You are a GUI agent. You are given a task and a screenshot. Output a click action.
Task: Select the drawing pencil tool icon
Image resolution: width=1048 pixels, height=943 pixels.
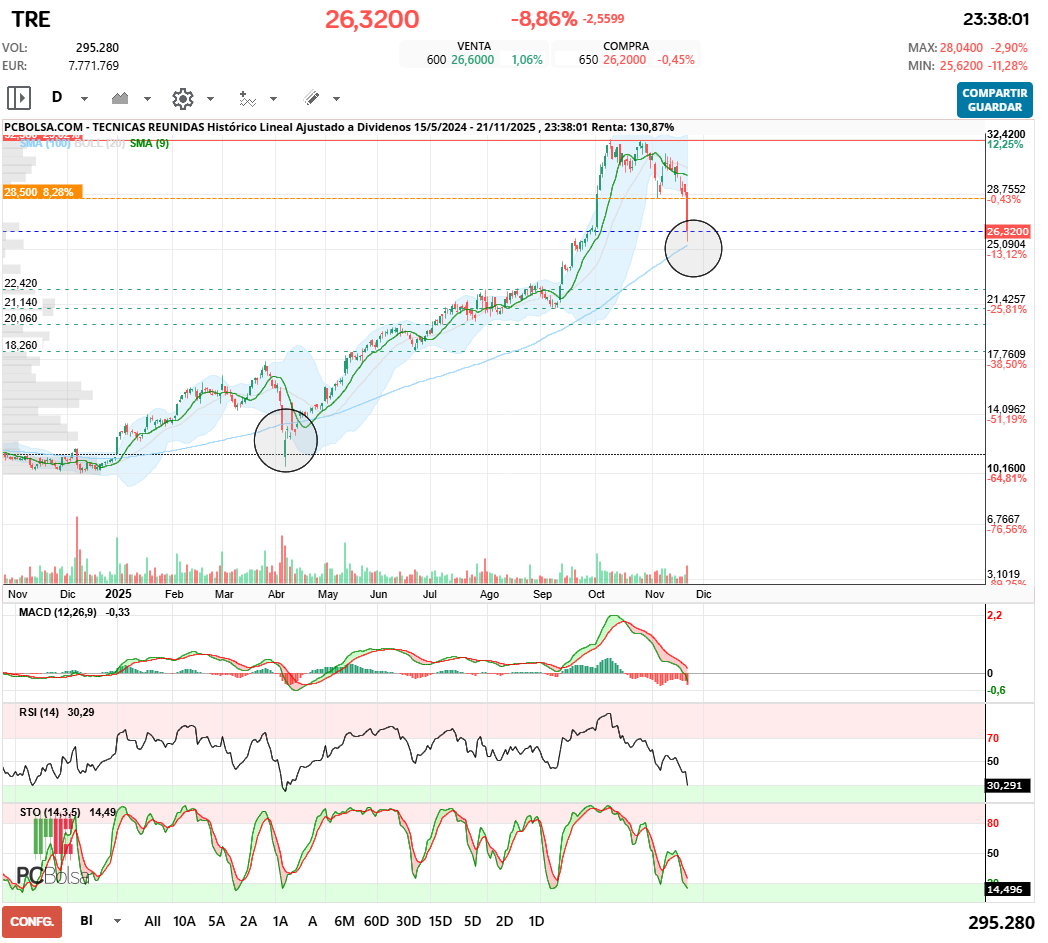pos(311,98)
